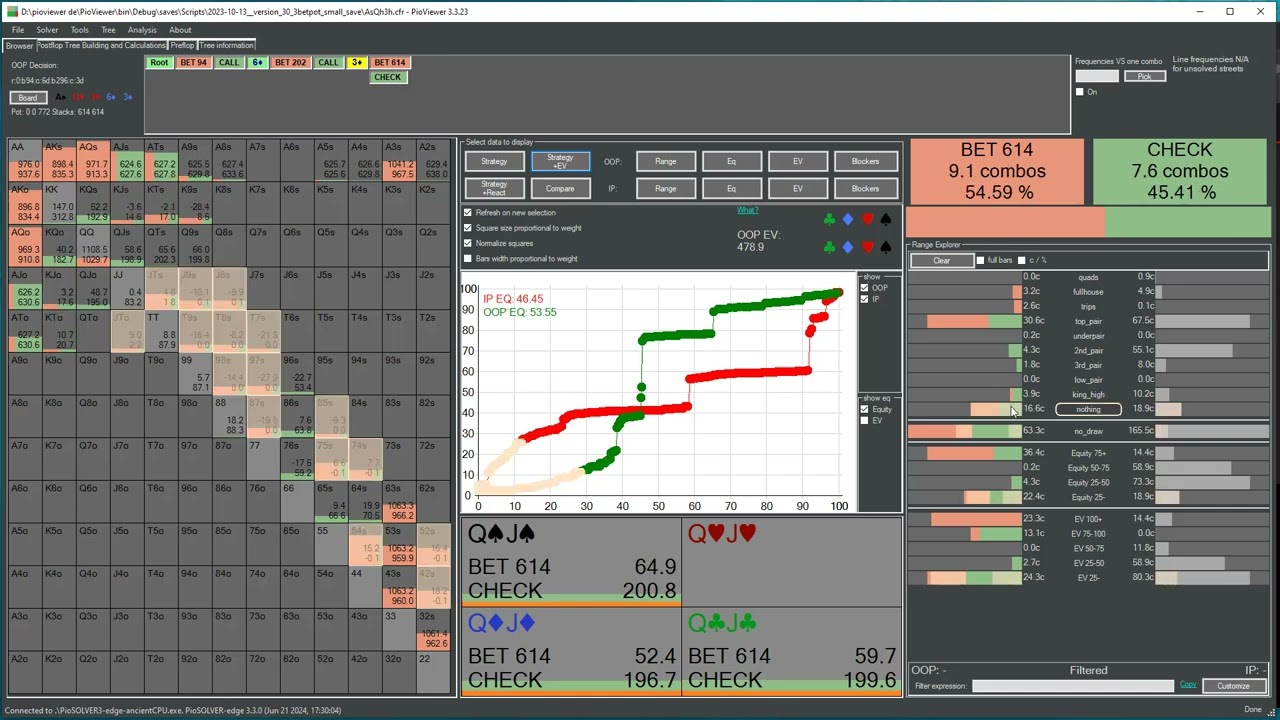Click the blue 3 of diamonds board card
This screenshot has width=1280, height=720.
coord(127,97)
